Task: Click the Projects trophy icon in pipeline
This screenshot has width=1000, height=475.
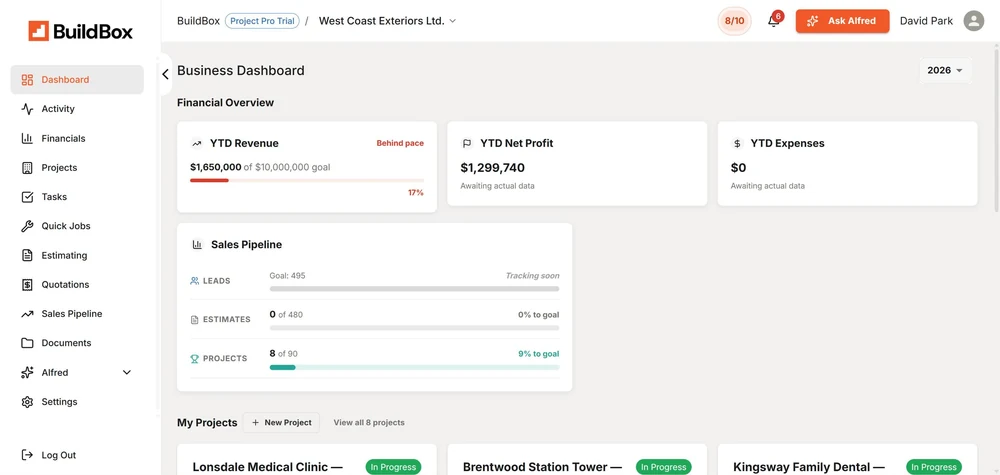Action: coord(195,359)
